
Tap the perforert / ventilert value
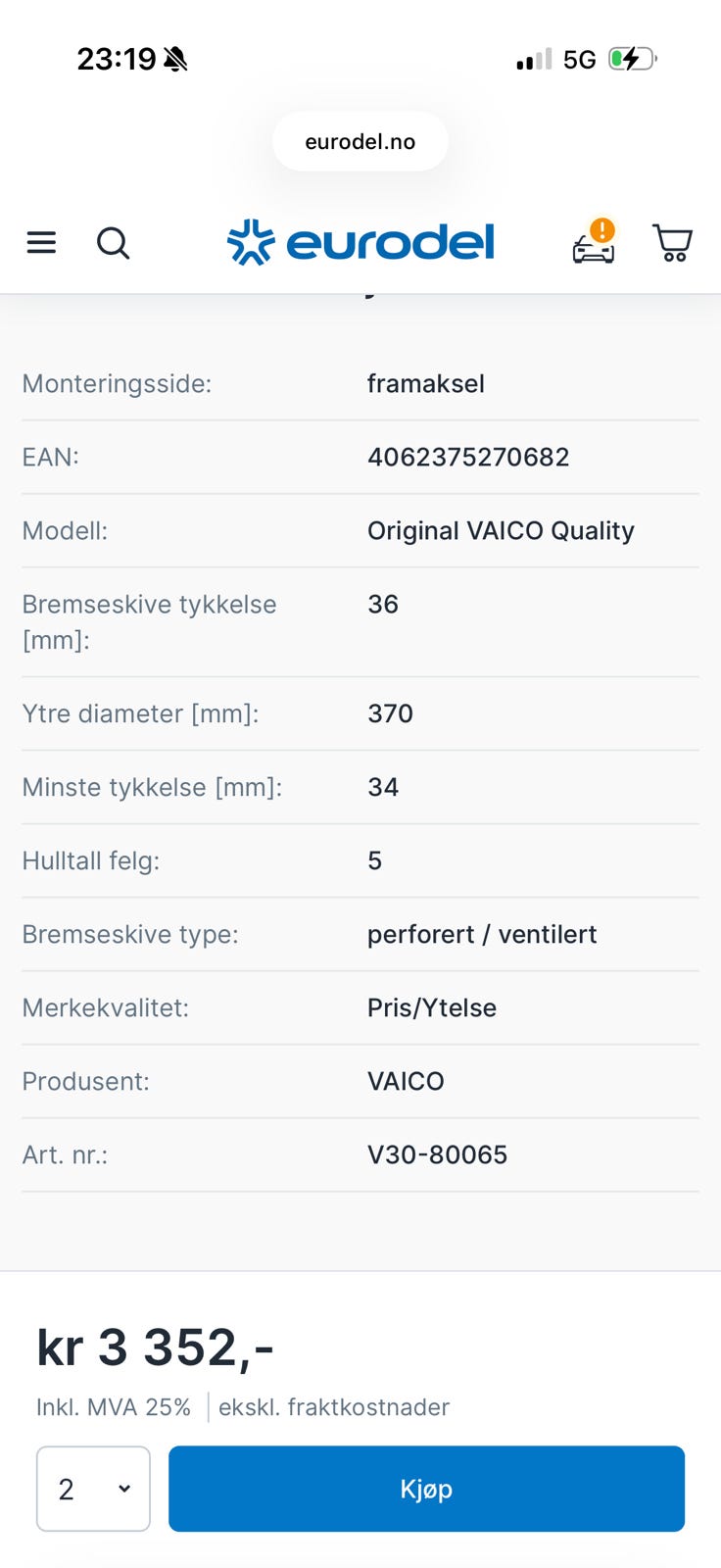[482, 935]
